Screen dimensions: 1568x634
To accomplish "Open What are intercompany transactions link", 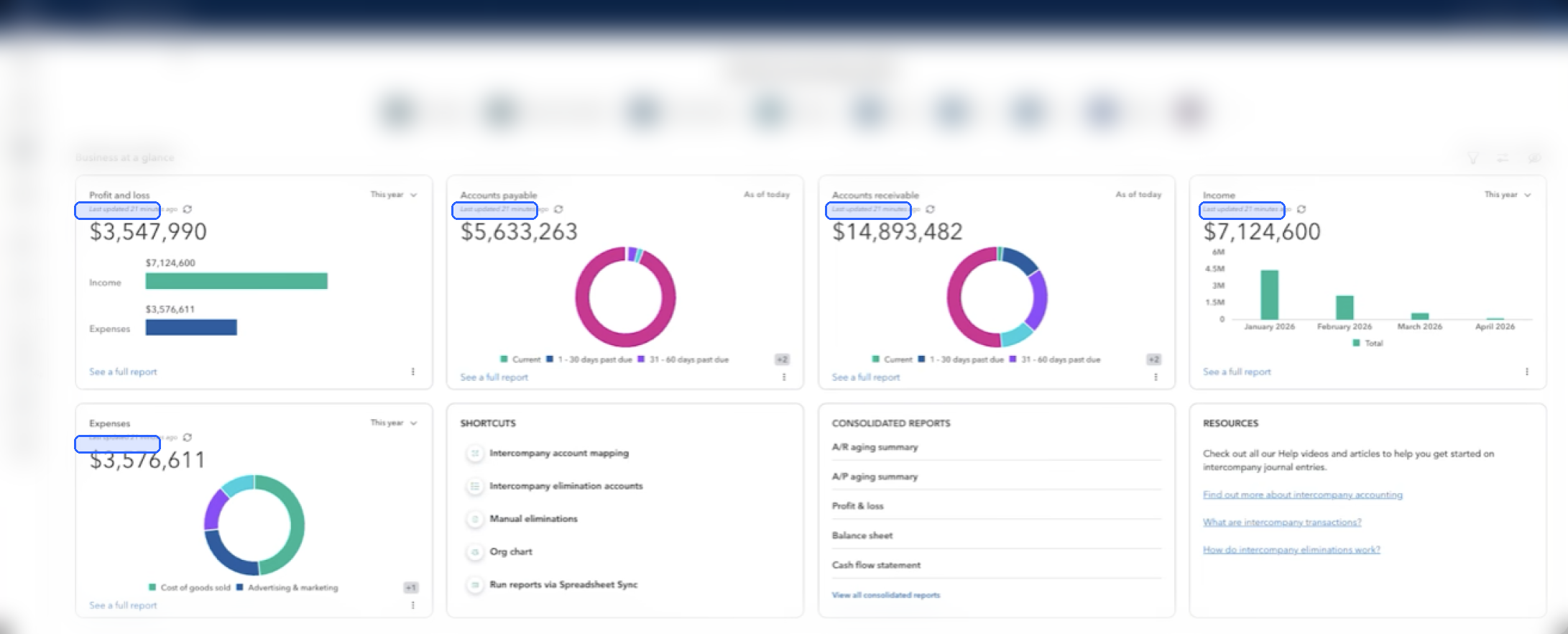I will point(1282,523).
